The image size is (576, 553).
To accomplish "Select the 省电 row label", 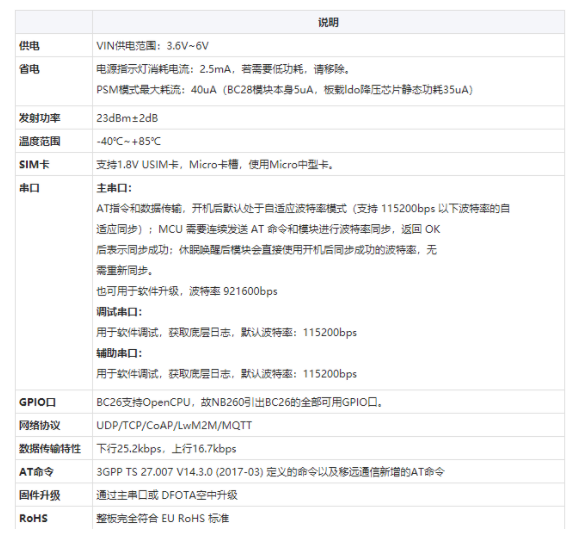I will [29, 69].
